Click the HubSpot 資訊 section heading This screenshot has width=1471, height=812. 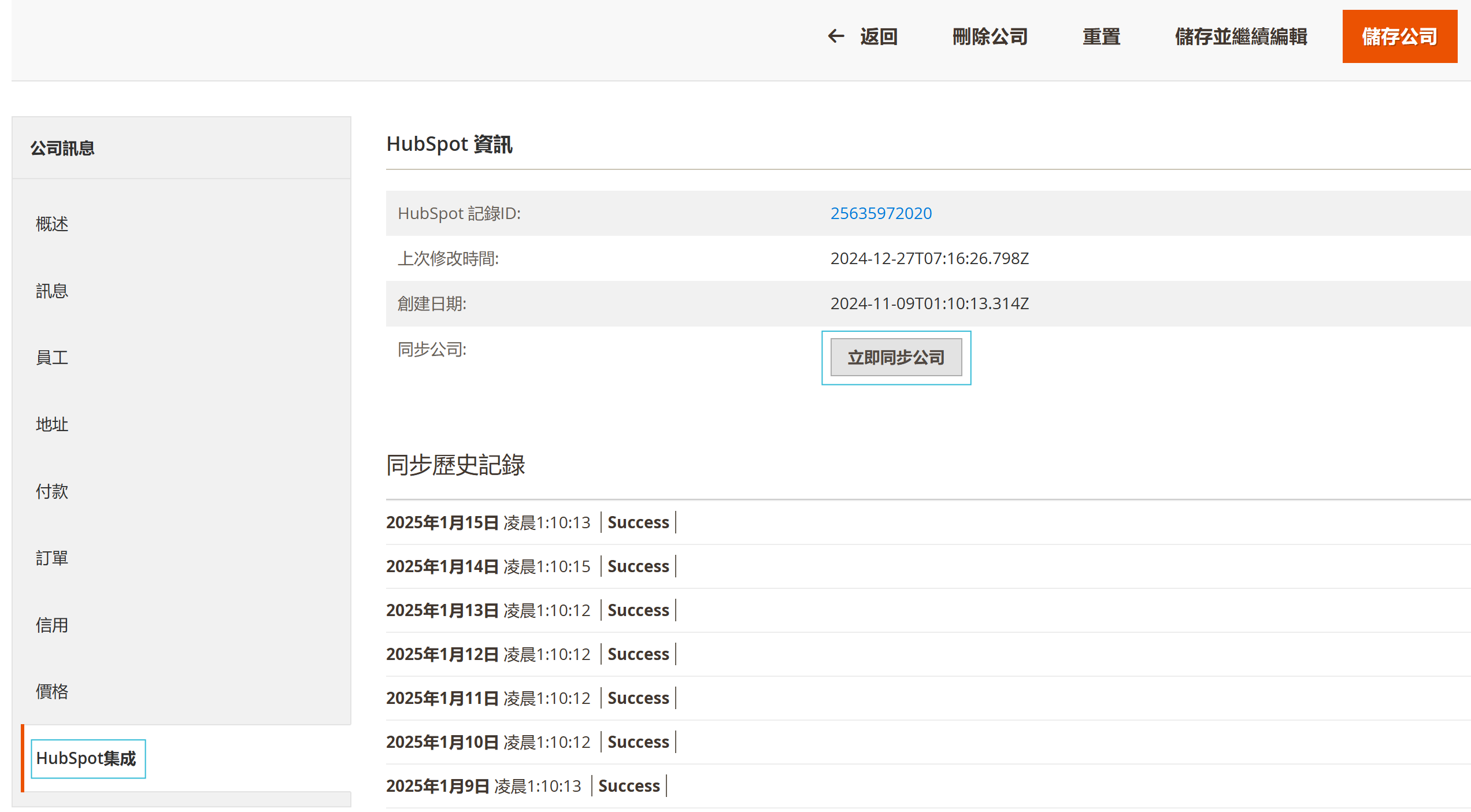(x=449, y=144)
